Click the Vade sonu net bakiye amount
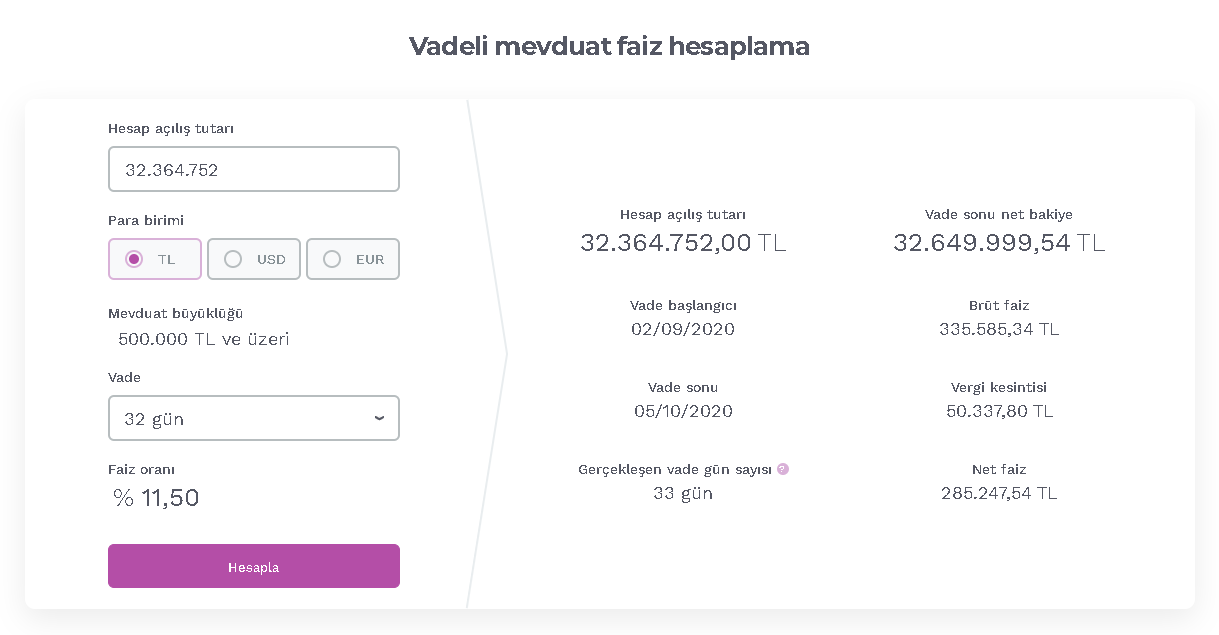Screen dimensions: 1219x635 point(999,242)
